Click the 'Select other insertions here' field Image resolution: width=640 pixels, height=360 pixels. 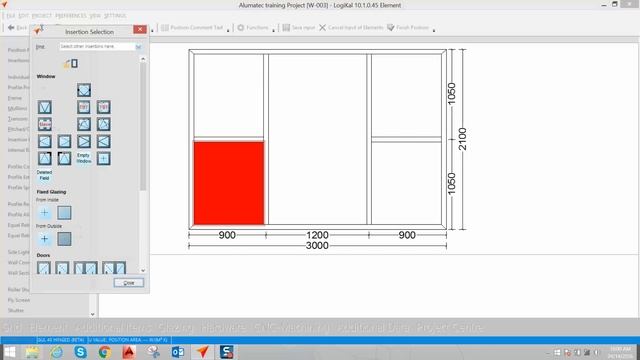[x=97, y=47]
